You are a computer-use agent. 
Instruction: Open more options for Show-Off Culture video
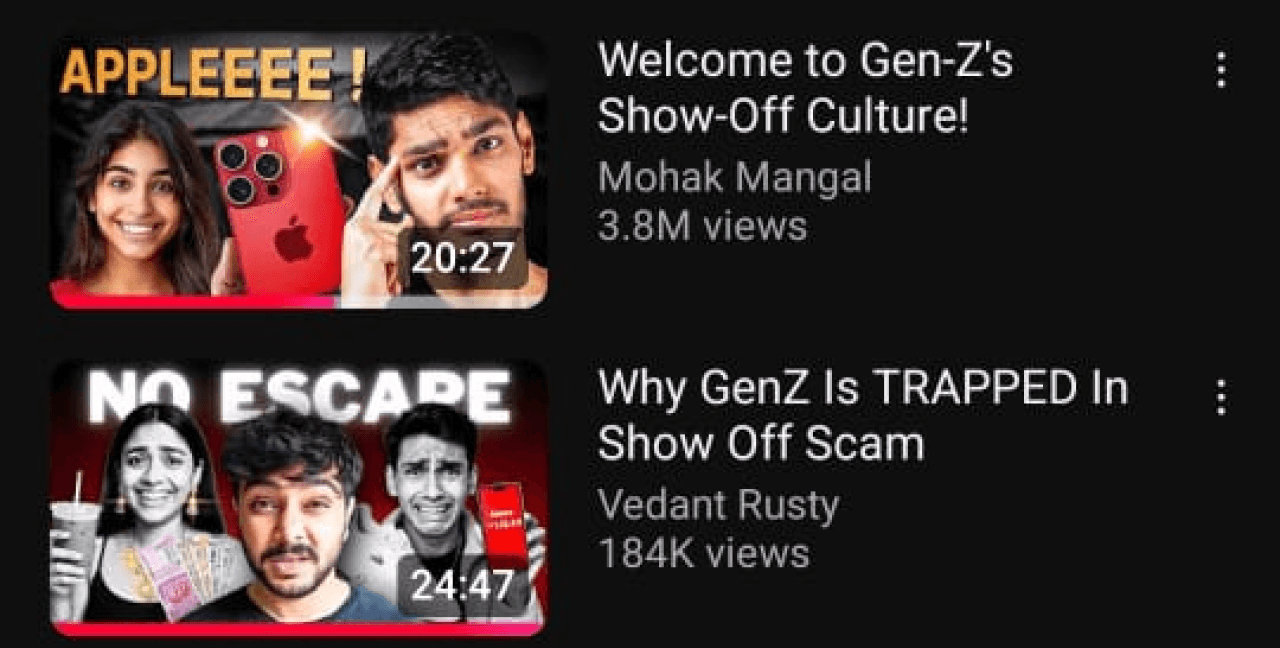point(1220,70)
